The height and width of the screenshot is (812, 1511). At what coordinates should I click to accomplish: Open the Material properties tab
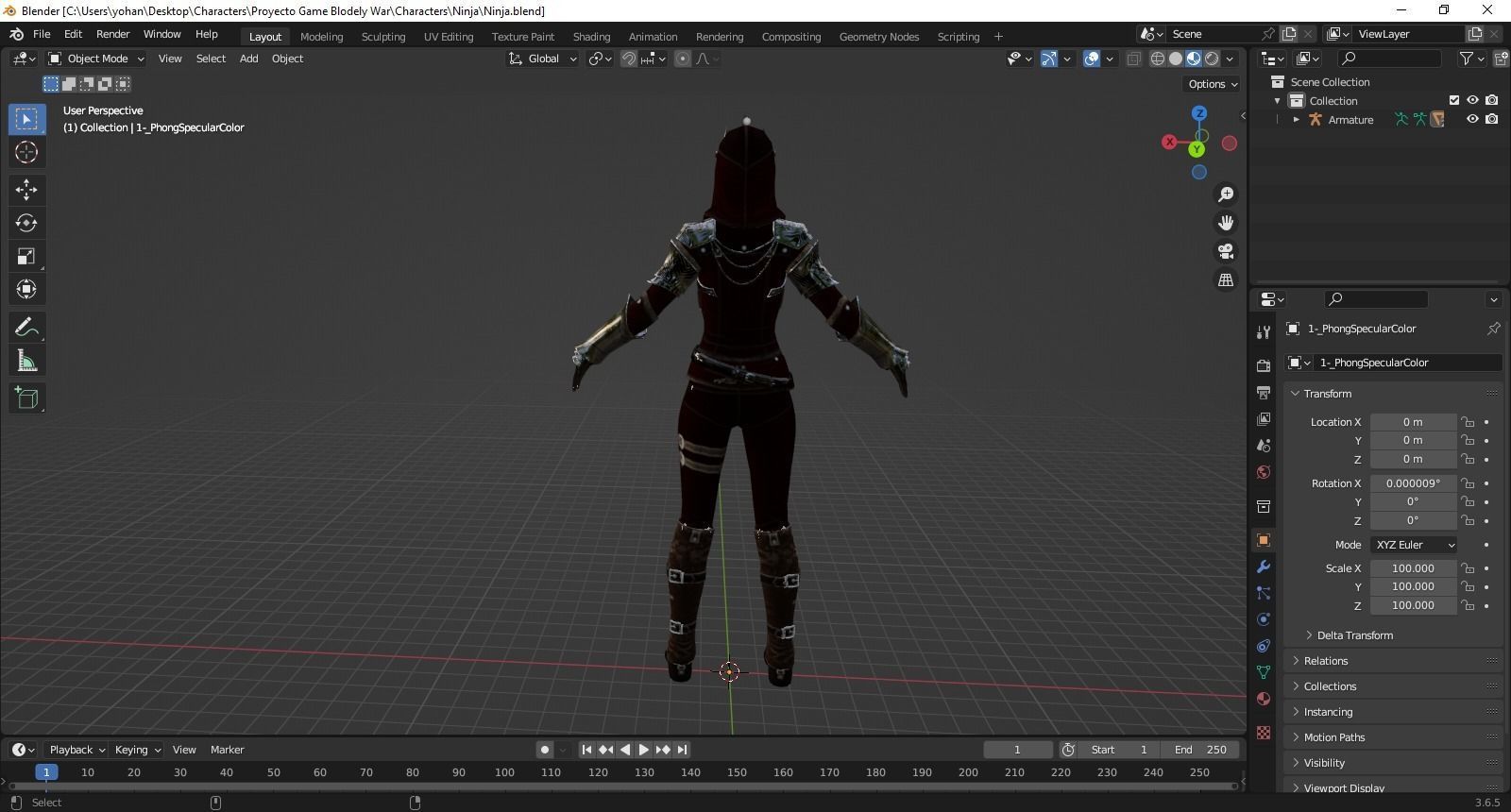[x=1264, y=699]
